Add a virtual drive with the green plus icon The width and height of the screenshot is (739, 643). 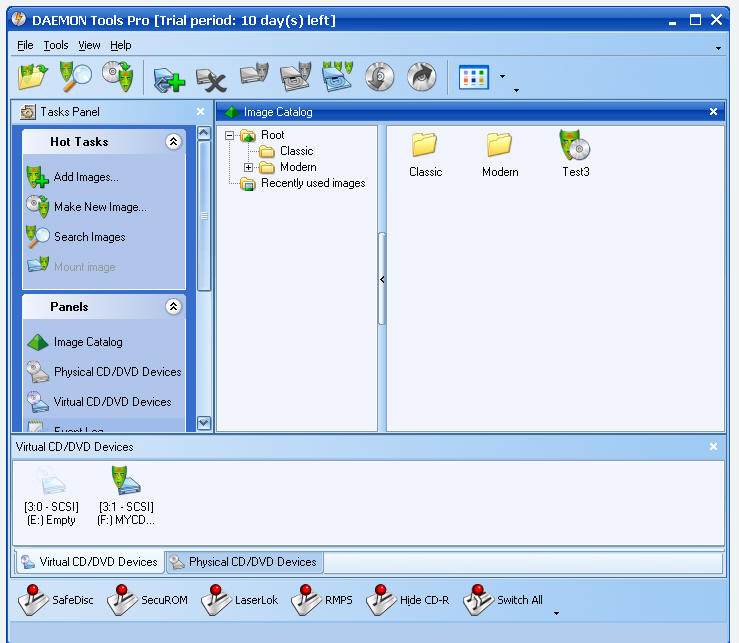coord(169,80)
